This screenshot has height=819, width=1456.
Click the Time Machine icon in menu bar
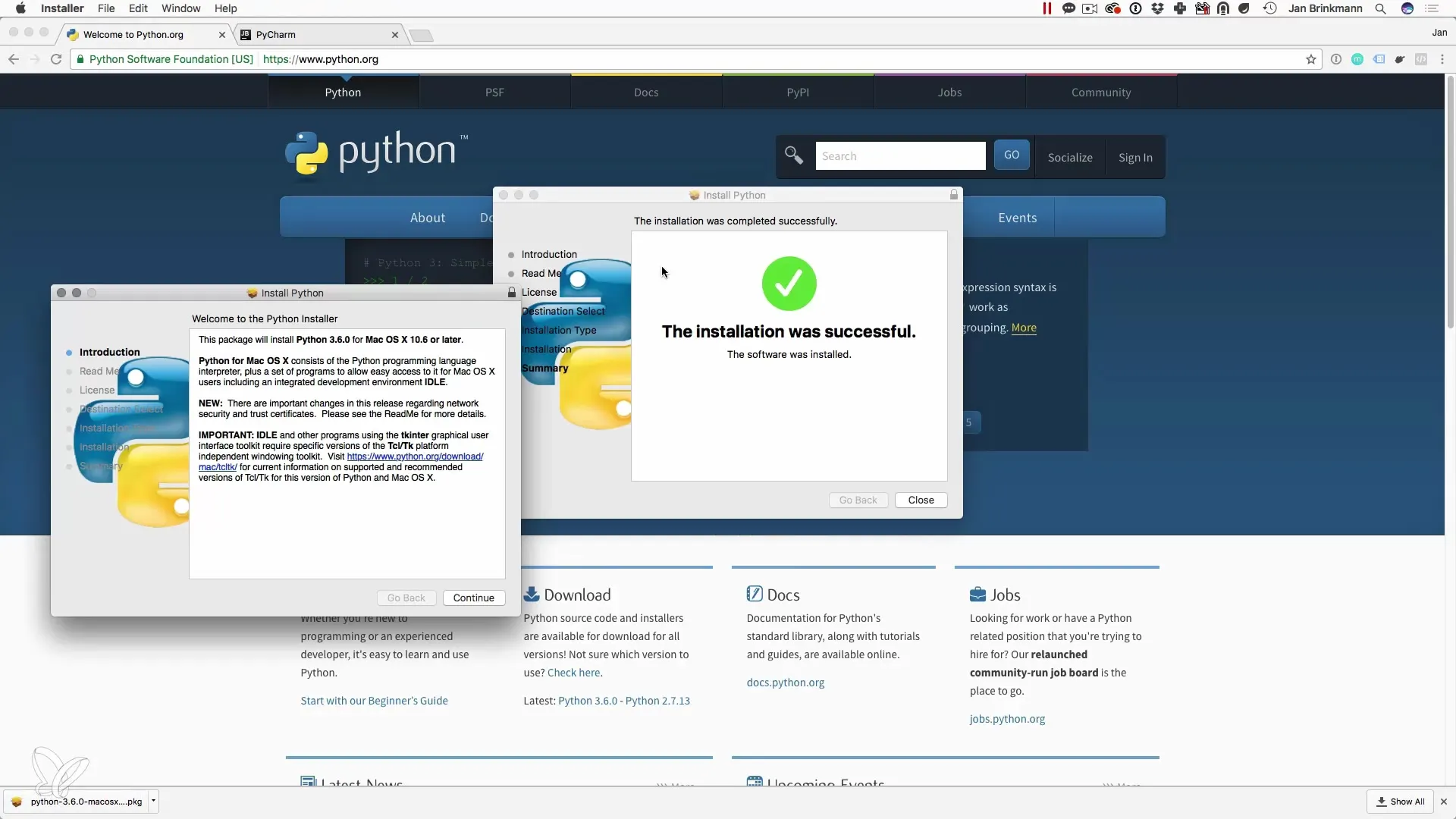click(x=1269, y=8)
